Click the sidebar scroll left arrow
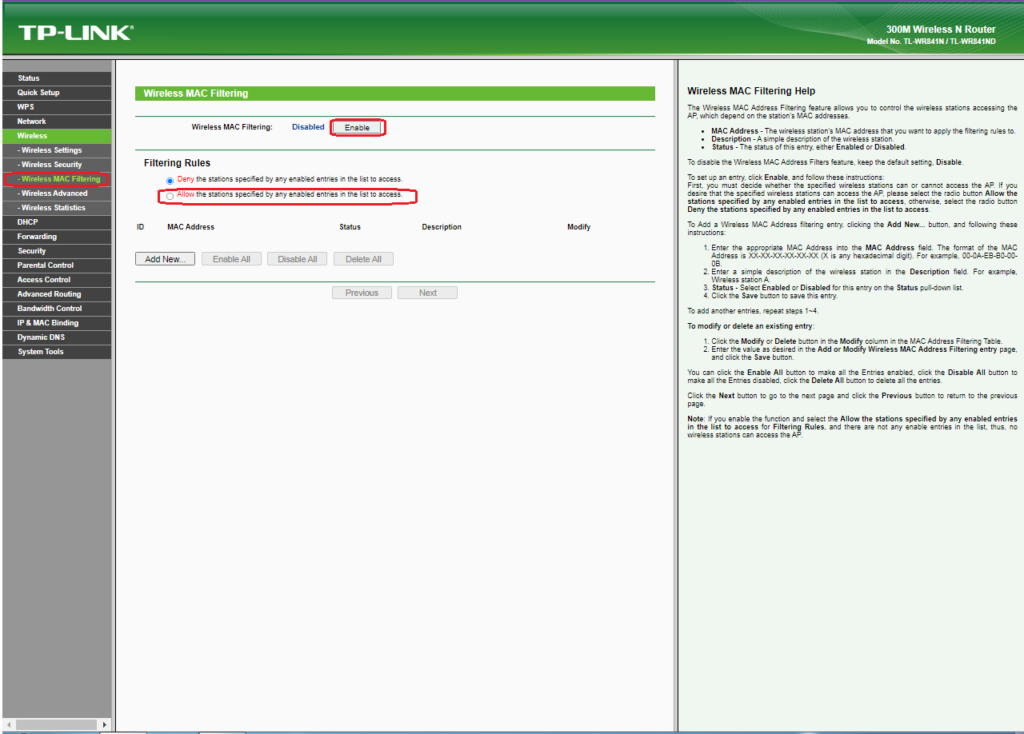This screenshot has height=734, width=1024. [8, 725]
